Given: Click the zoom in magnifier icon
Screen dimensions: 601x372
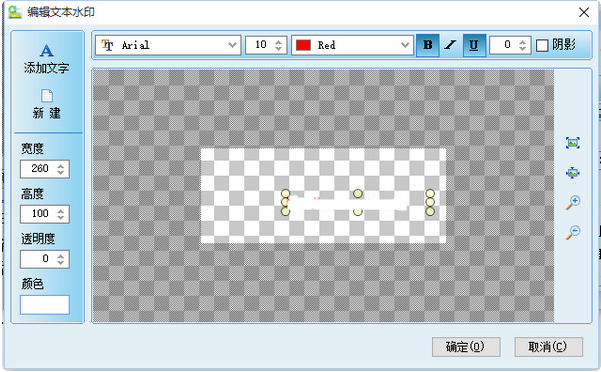Looking at the screenshot, I should click(573, 202).
